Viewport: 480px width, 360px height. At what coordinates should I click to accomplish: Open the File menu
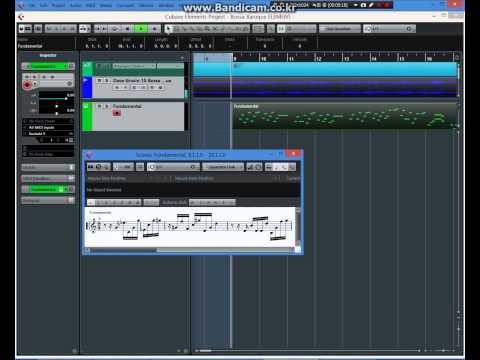(x=32, y=5)
